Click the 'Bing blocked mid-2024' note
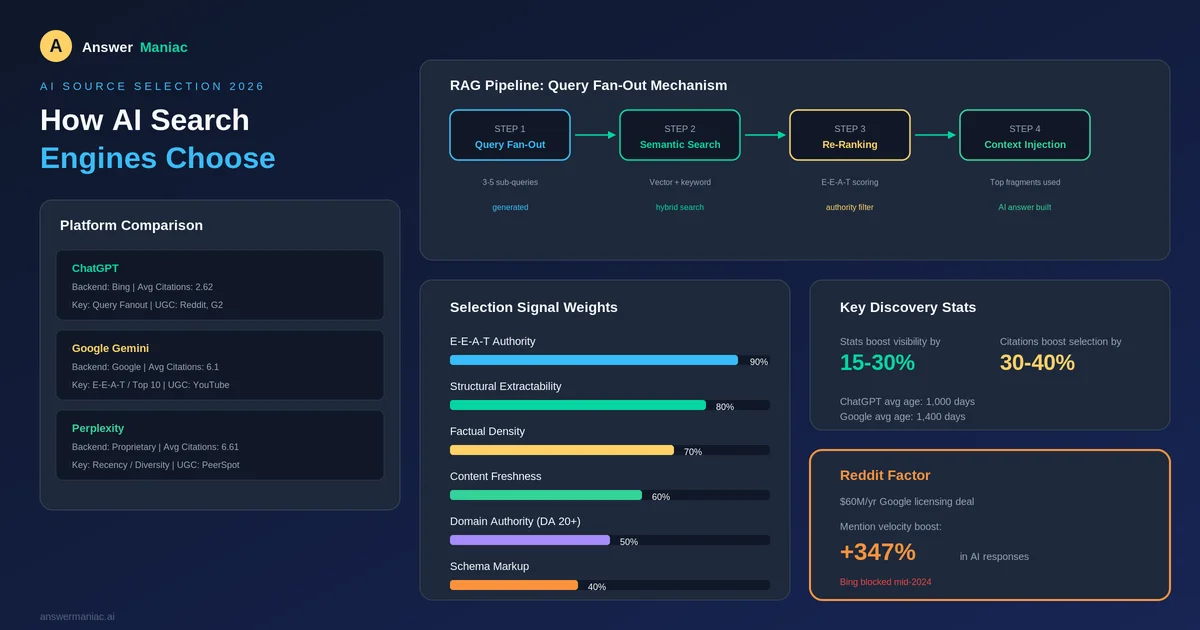The width and height of the screenshot is (1200, 630). coord(886,581)
